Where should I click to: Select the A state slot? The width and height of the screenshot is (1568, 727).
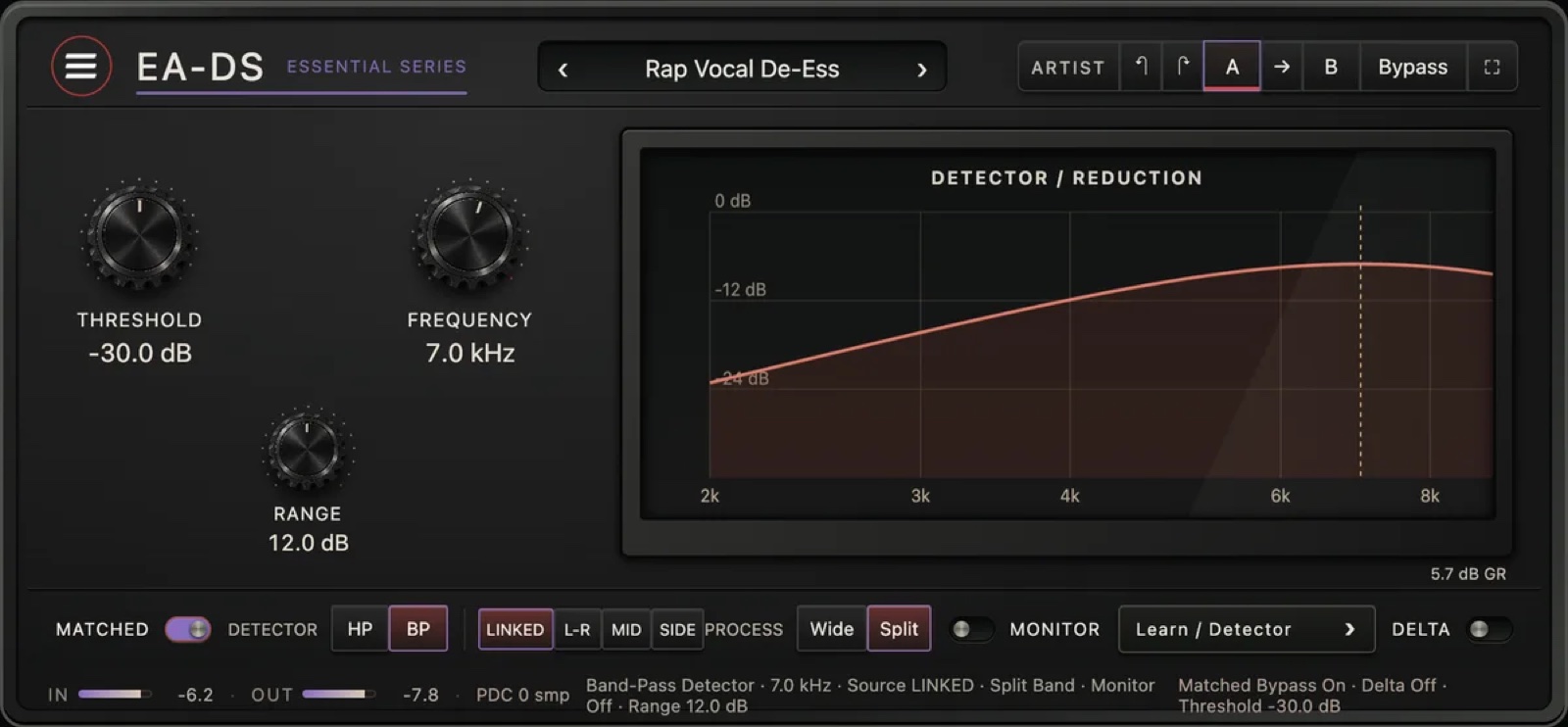click(x=1232, y=67)
